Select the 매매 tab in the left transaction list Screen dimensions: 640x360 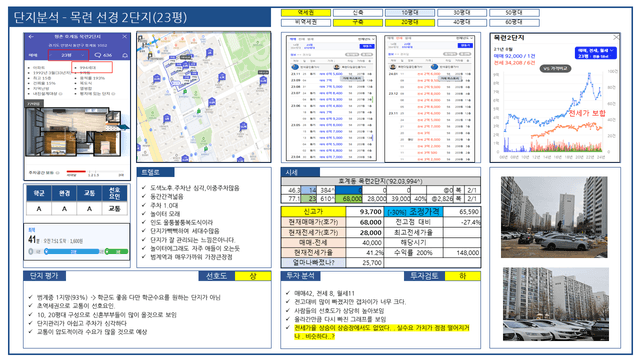[293, 40]
